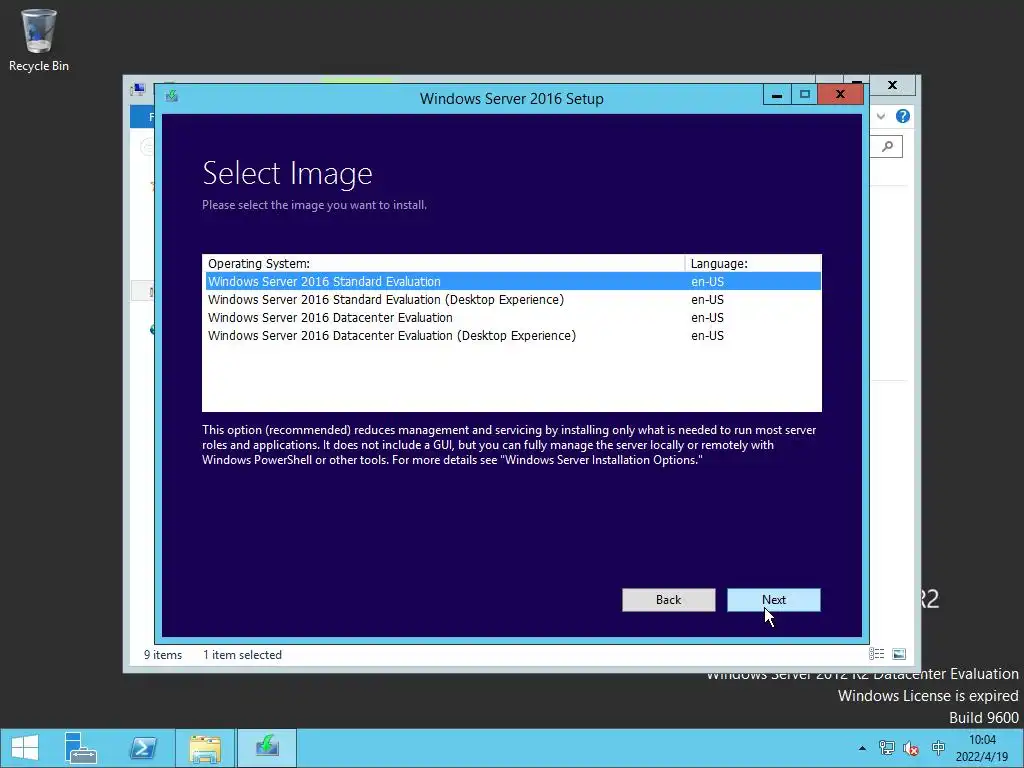Pick Datacenter Evaluation (Desktop Experience) image
The width and height of the screenshot is (1024, 768).
(x=513, y=336)
